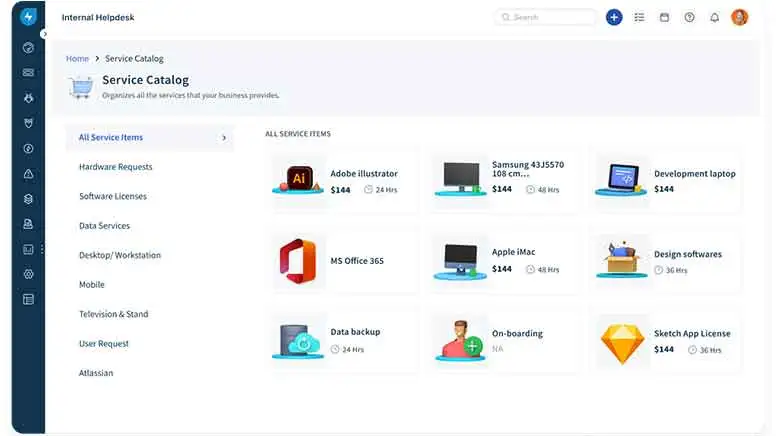
Task: Click the blue plus button in header
Action: 614,17
